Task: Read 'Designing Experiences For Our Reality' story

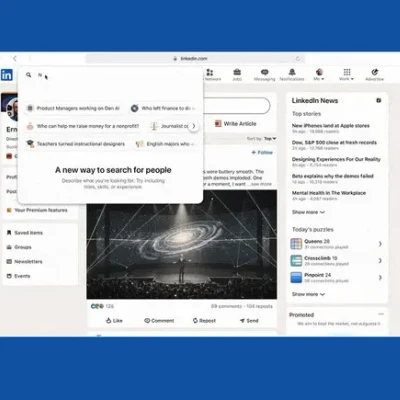Action: 336,159
